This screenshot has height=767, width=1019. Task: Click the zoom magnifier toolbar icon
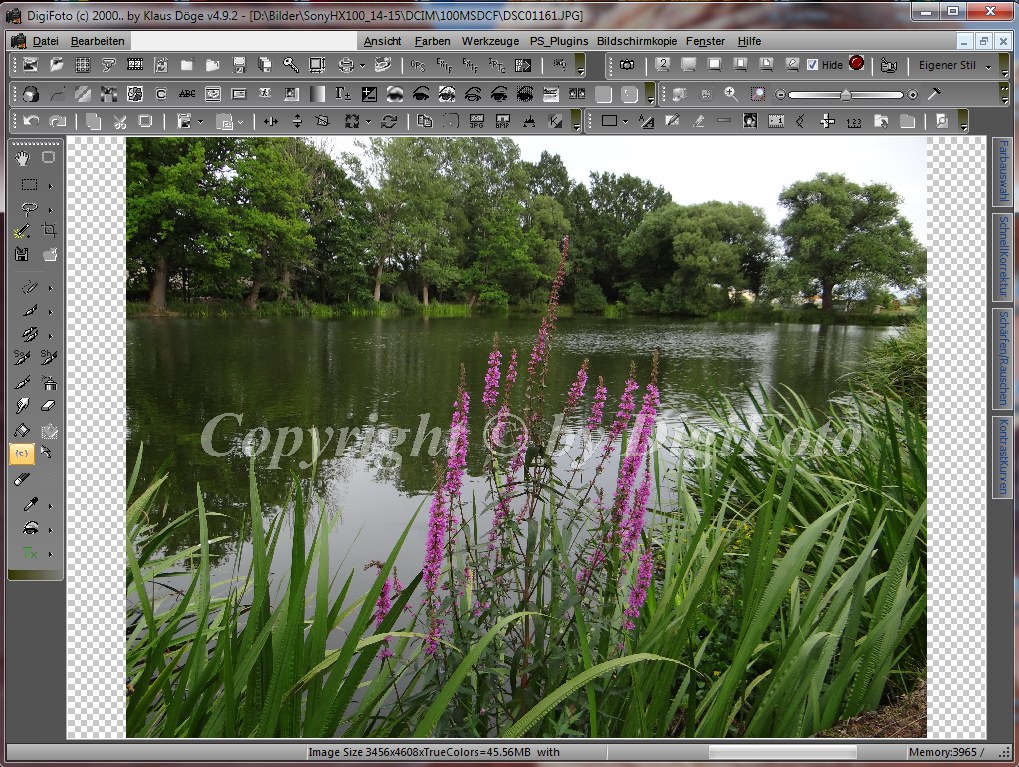(731, 93)
